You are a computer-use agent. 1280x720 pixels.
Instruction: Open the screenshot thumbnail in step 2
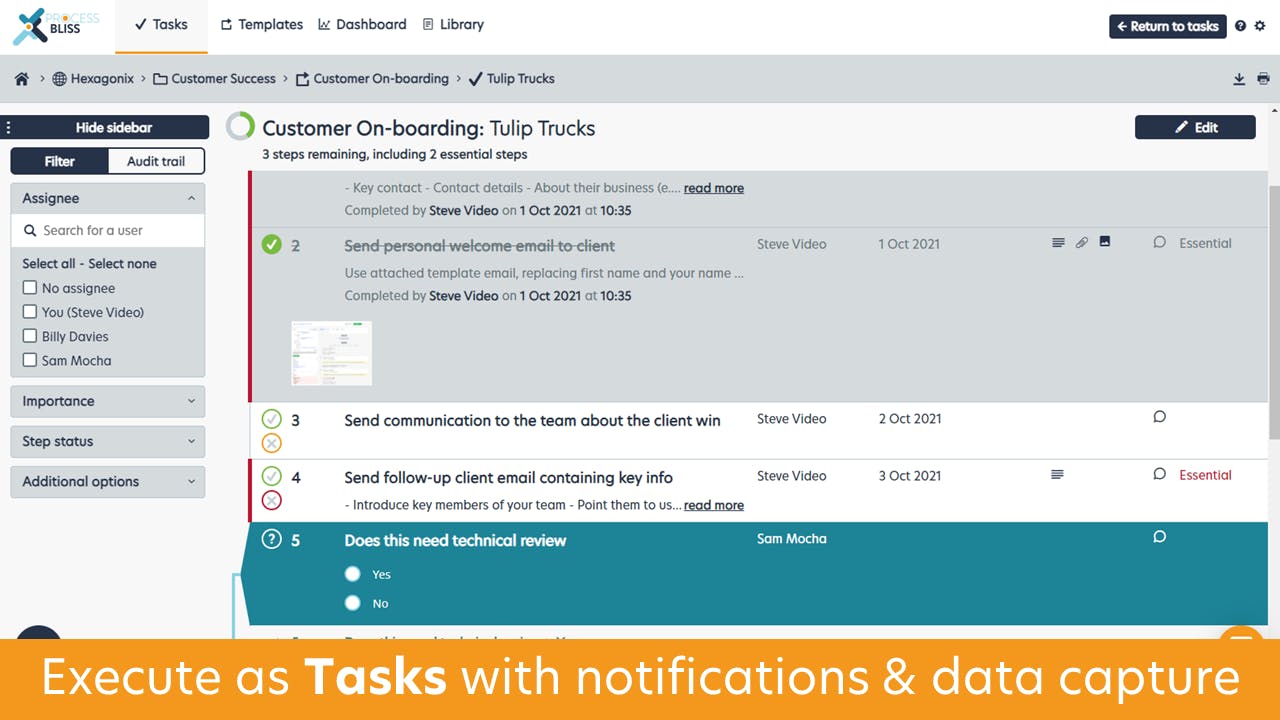click(x=332, y=353)
